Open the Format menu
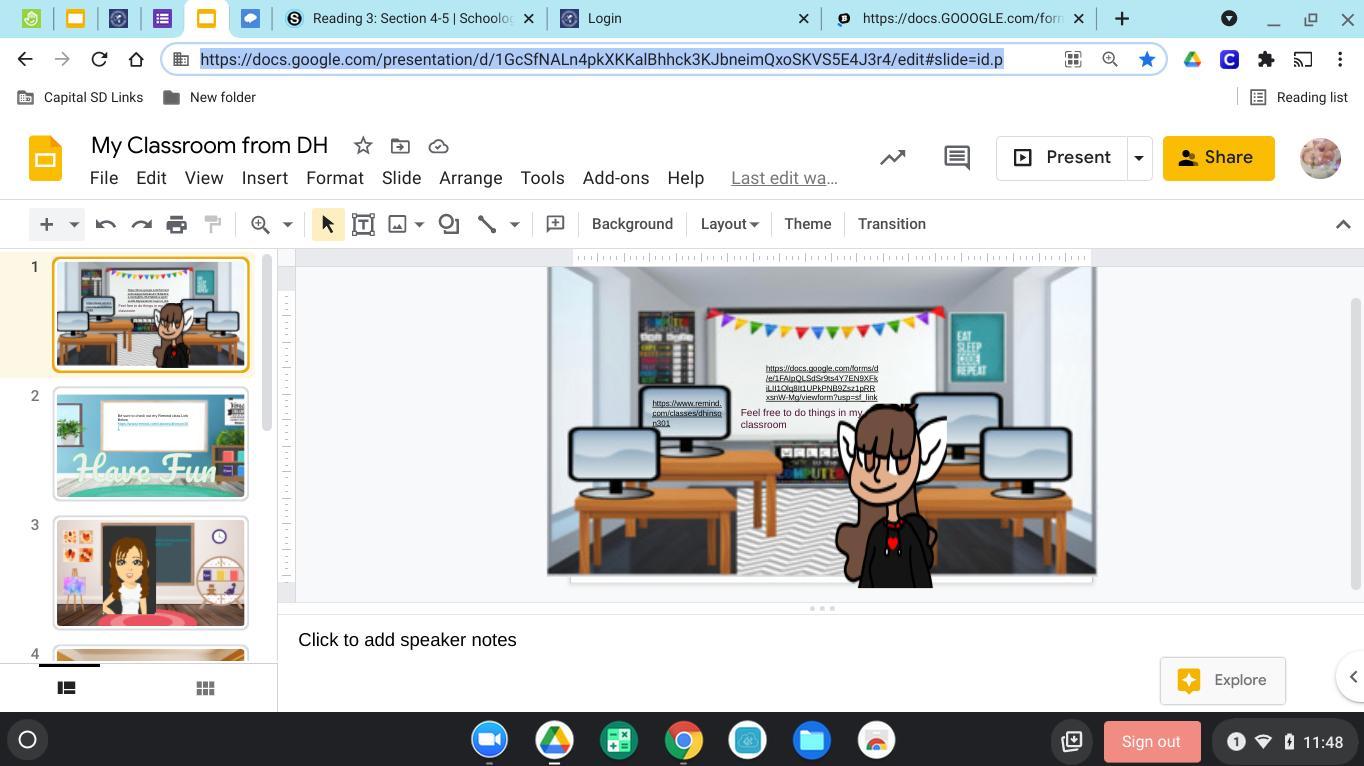Screen dimensions: 1364x766 coord(335,178)
